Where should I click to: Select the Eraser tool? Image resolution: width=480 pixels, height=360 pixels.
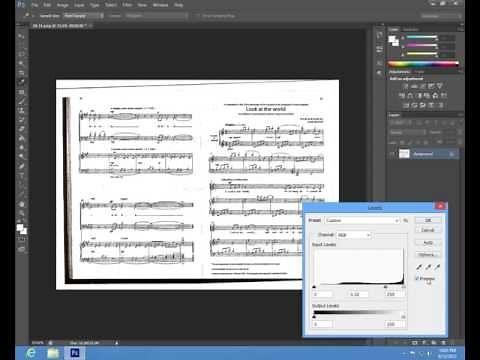tap(21, 129)
